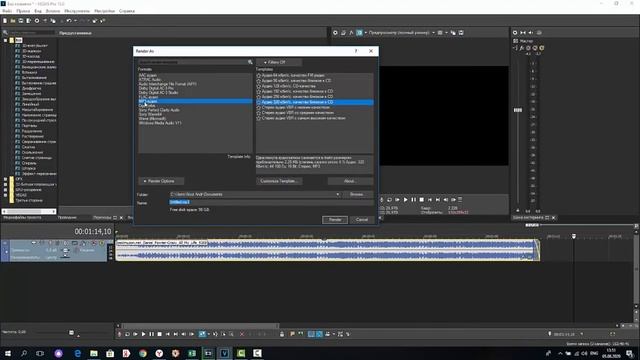Viewport: 640px width, 360px height.
Task: Open master bus properties gear icon
Action: [515, 33]
